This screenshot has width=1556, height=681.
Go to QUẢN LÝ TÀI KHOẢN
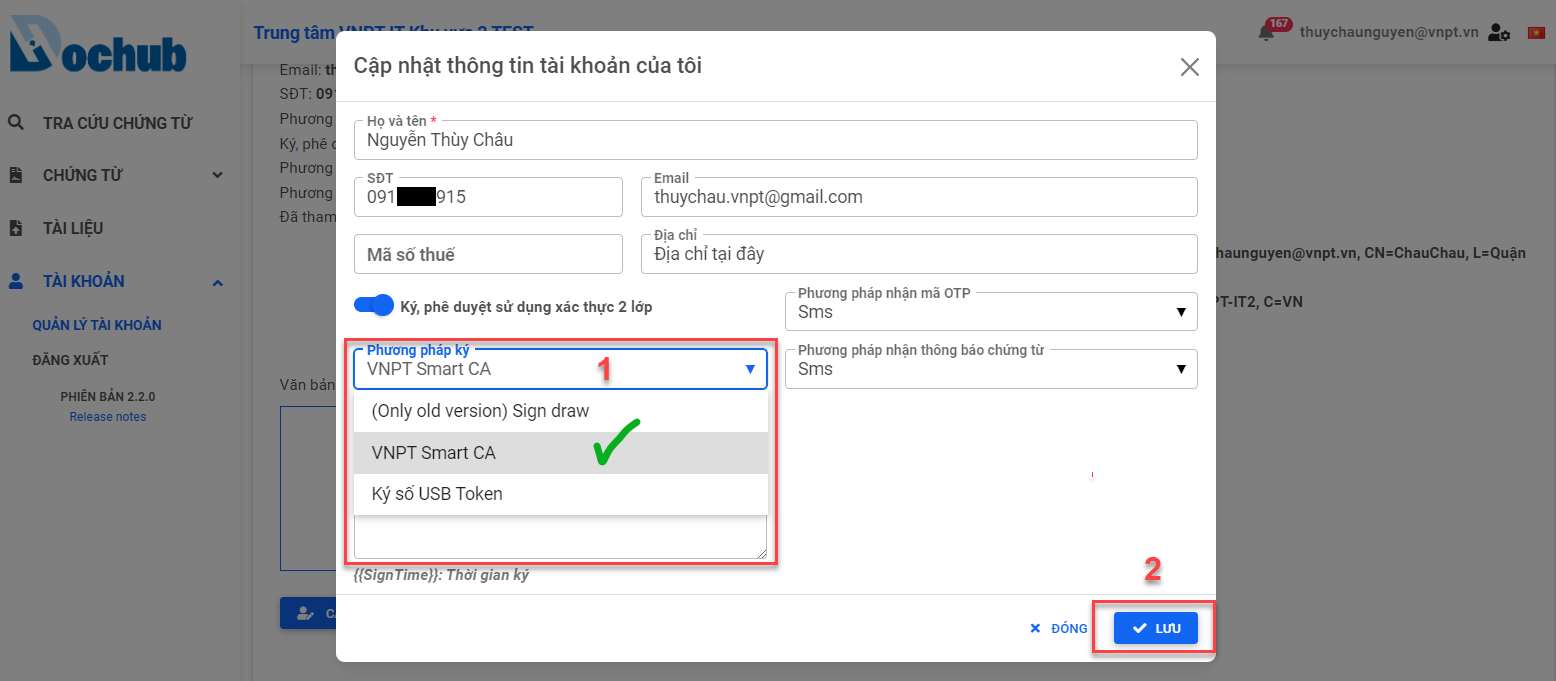point(97,325)
